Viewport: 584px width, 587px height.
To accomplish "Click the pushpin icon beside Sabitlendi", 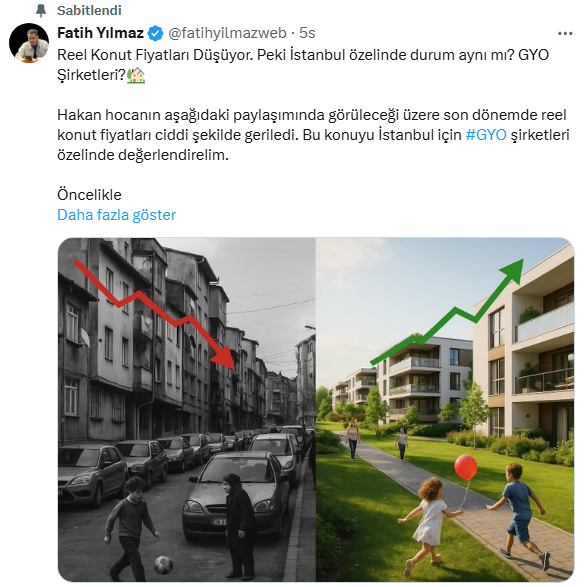I will coord(41,10).
